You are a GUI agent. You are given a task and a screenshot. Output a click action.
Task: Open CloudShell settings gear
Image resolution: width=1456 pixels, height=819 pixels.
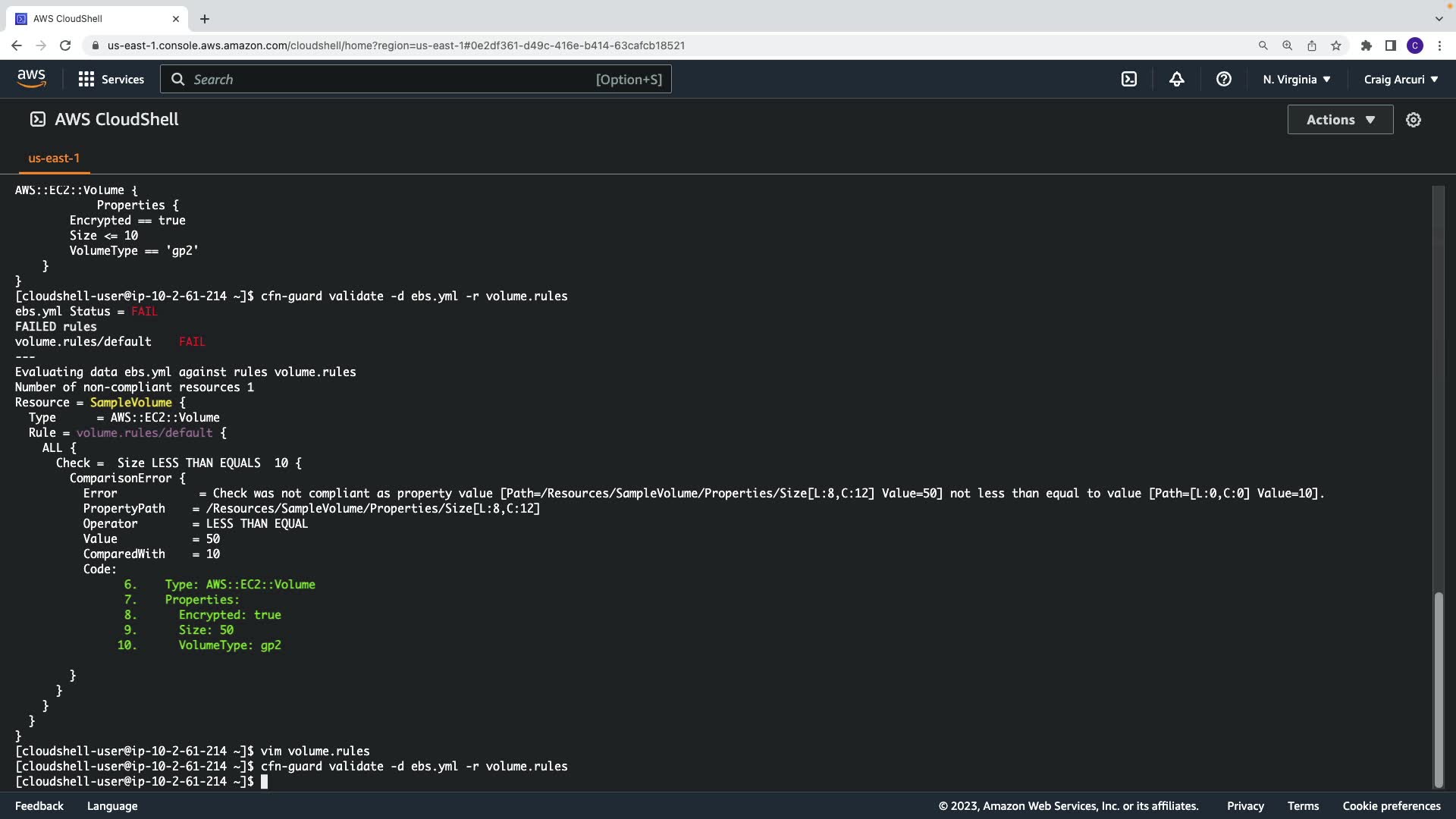(x=1413, y=120)
